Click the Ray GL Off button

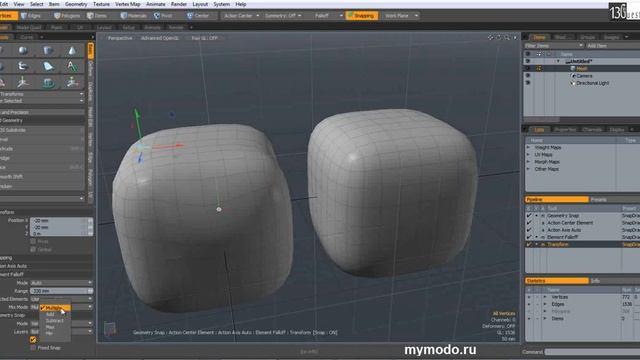205,38
